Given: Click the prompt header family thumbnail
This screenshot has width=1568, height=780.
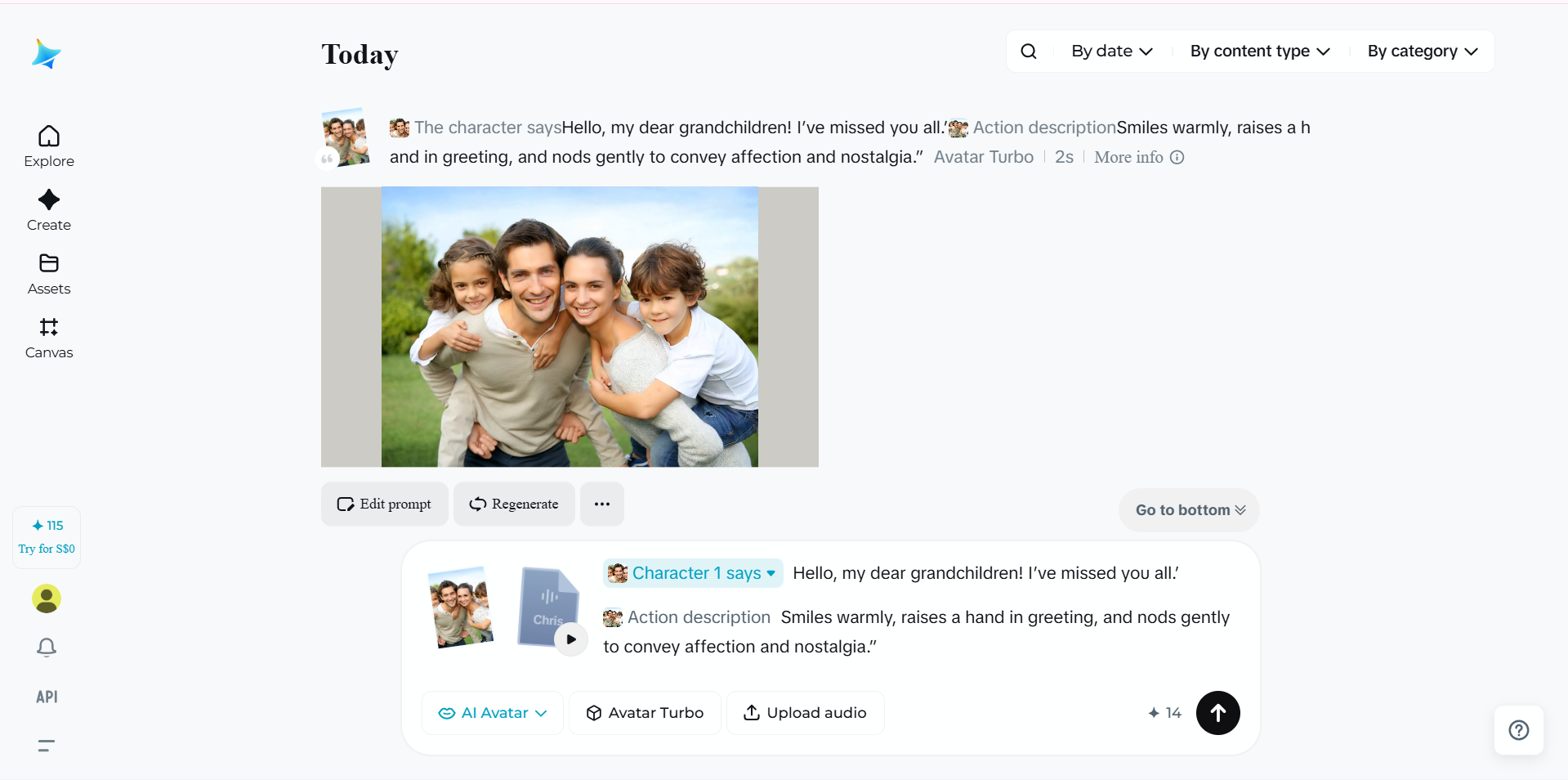Looking at the screenshot, I should pyautogui.click(x=346, y=137).
